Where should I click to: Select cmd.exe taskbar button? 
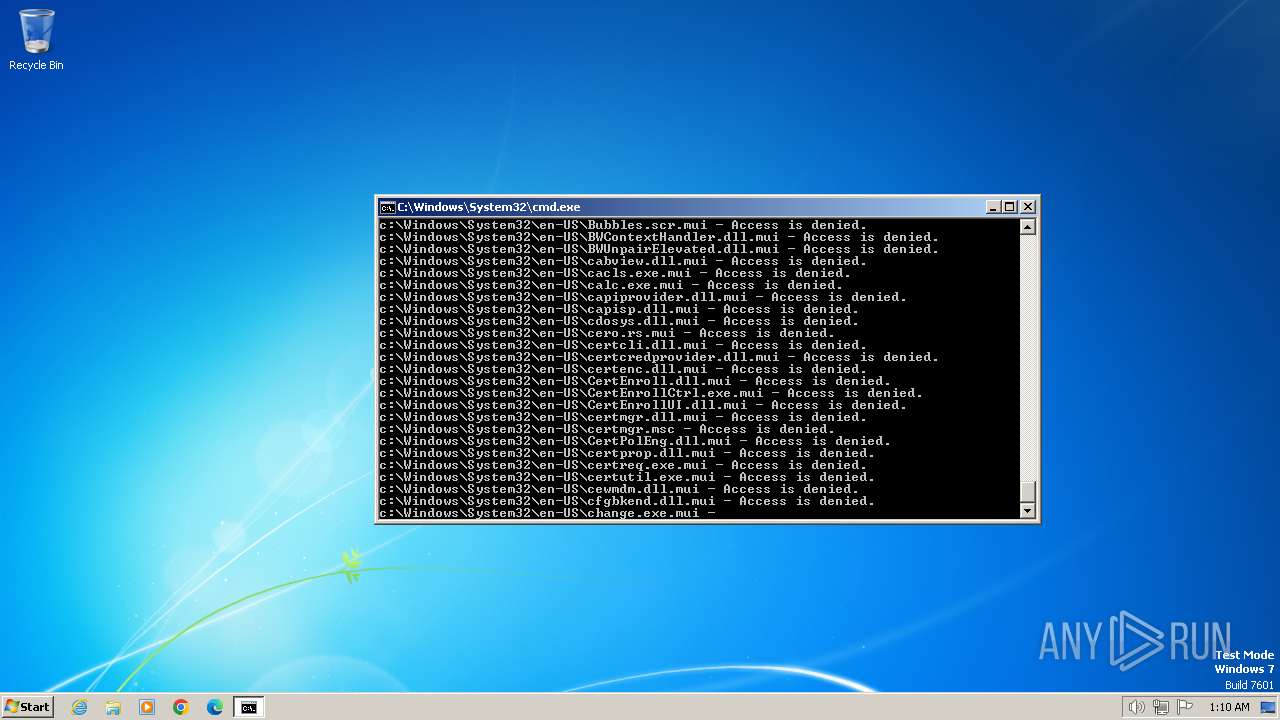coord(249,707)
